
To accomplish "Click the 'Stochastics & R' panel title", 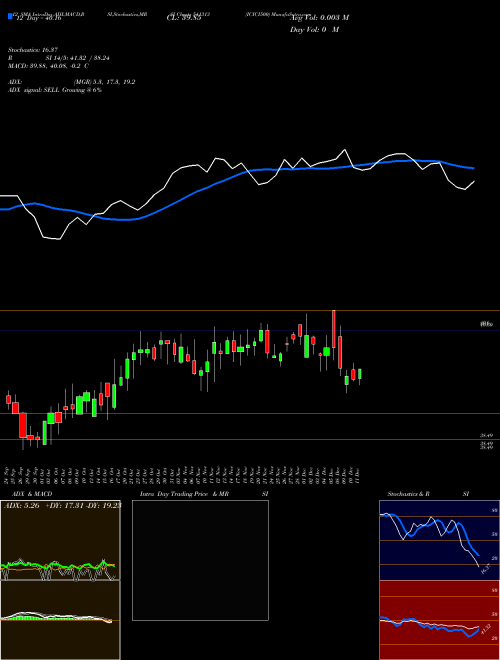I will (409, 494).
